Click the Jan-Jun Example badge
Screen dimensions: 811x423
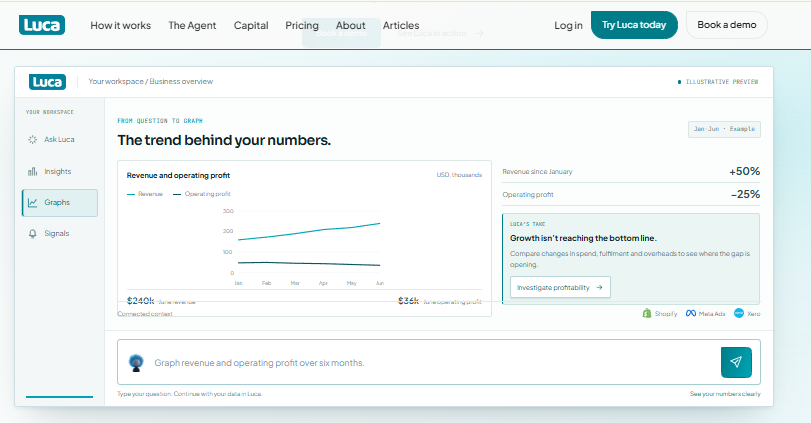[x=724, y=129]
